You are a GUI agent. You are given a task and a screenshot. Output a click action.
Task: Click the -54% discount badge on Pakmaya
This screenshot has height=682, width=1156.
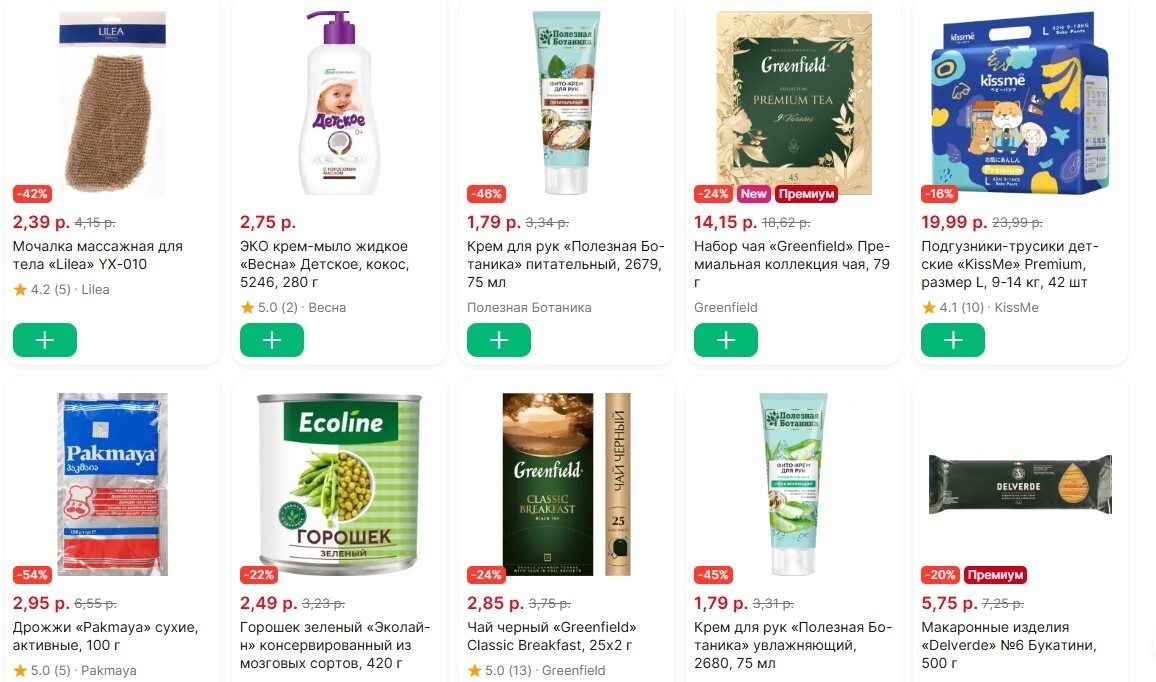pos(32,575)
